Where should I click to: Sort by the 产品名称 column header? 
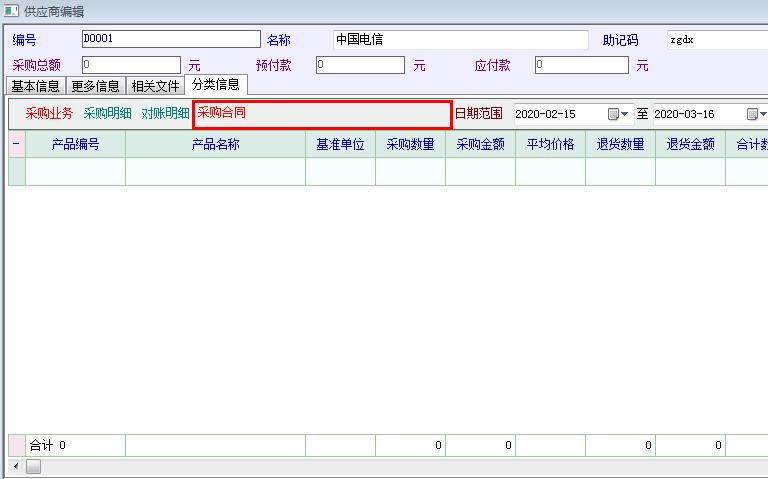(x=215, y=144)
